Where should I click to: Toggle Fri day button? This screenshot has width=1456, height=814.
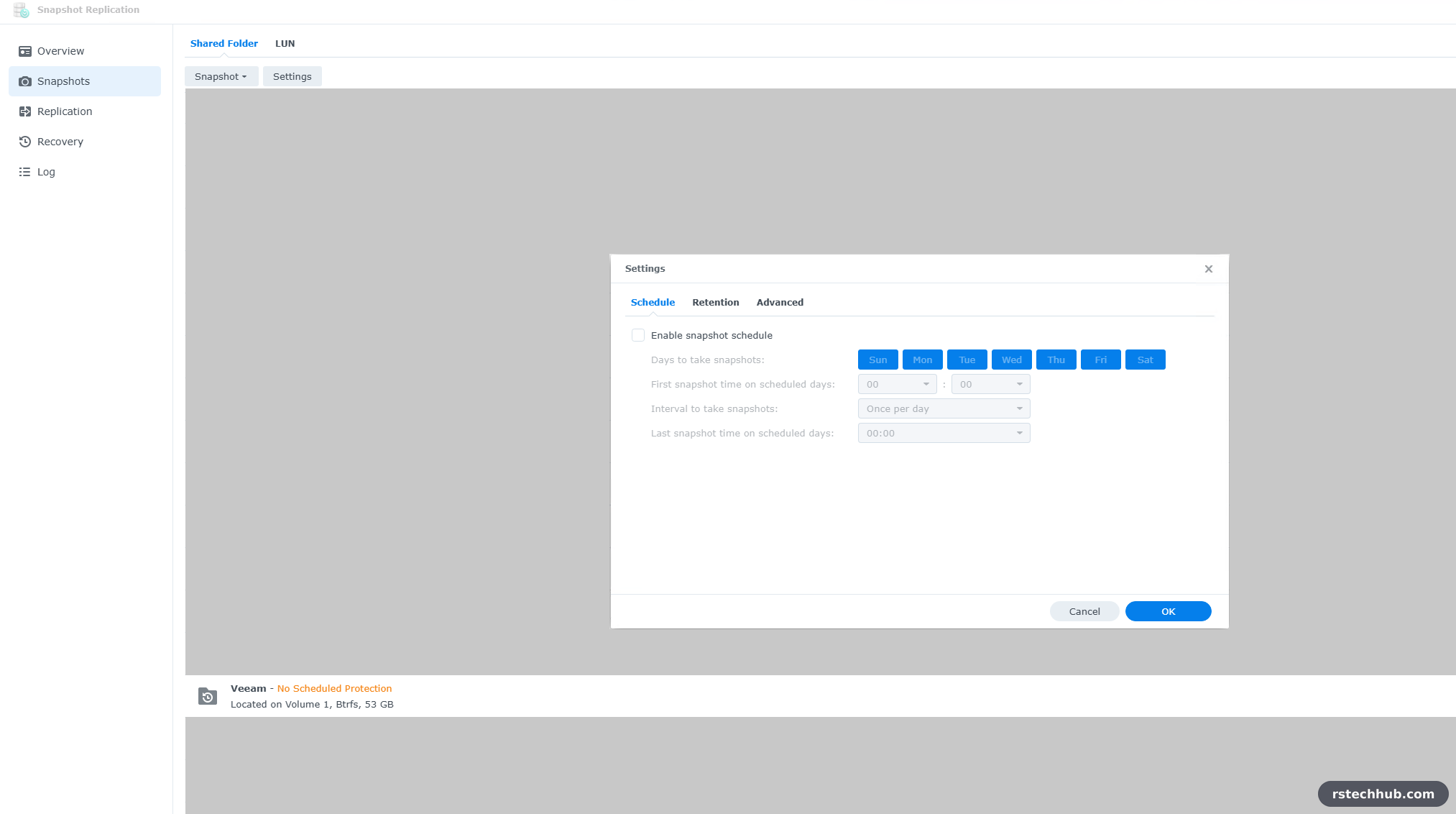click(x=1101, y=360)
